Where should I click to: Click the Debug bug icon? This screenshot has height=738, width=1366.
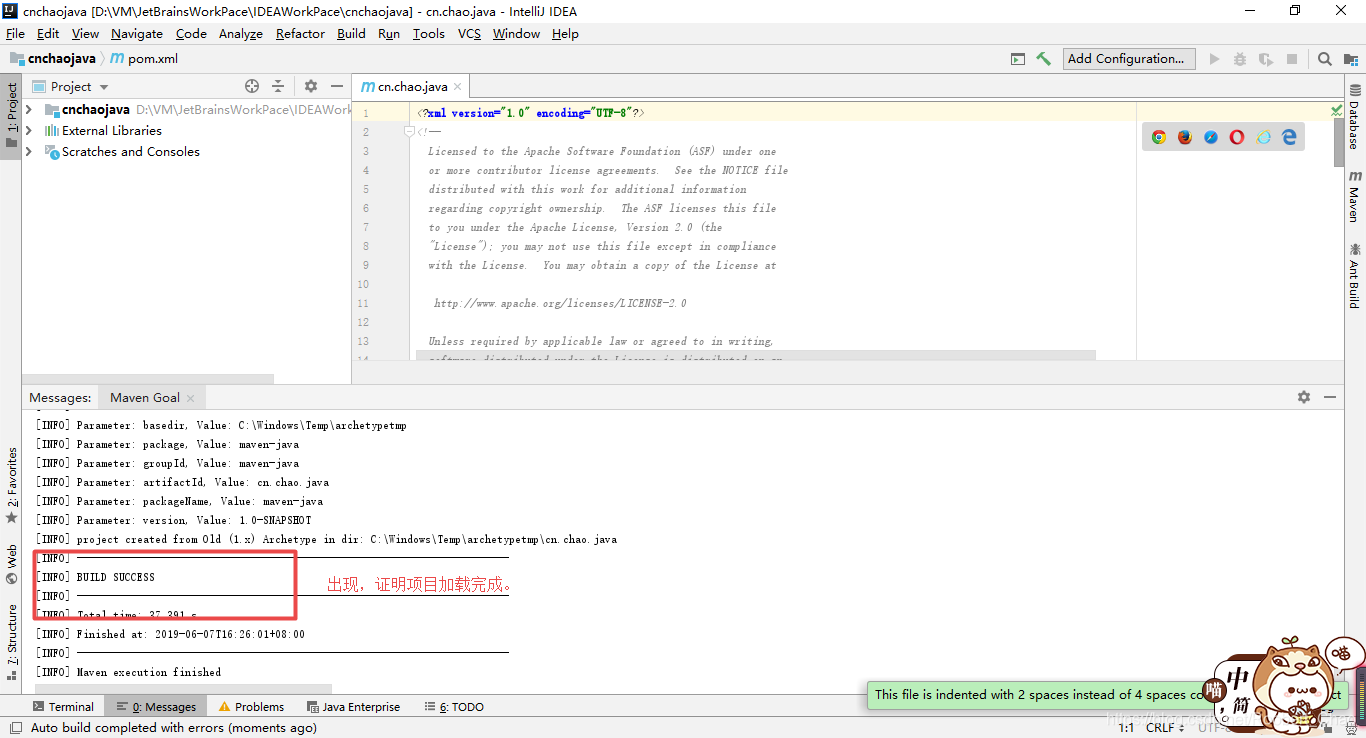pyautogui.click(x=1240, y=59)
